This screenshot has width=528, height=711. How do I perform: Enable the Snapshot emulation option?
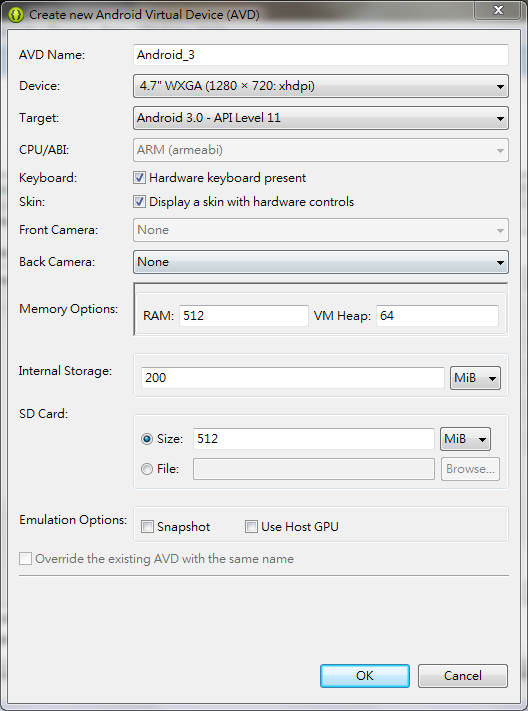pos(147,526)
